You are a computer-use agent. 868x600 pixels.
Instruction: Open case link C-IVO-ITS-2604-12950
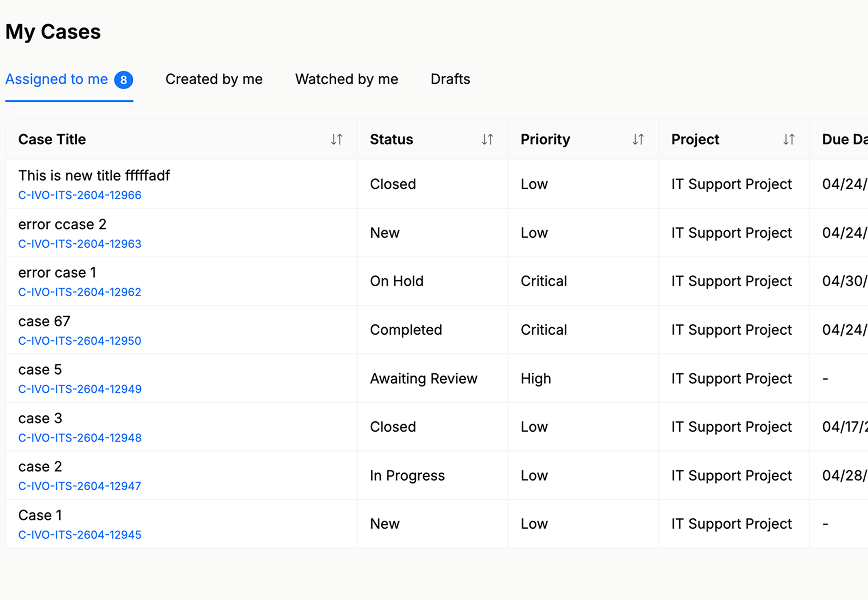click(80, 340)
